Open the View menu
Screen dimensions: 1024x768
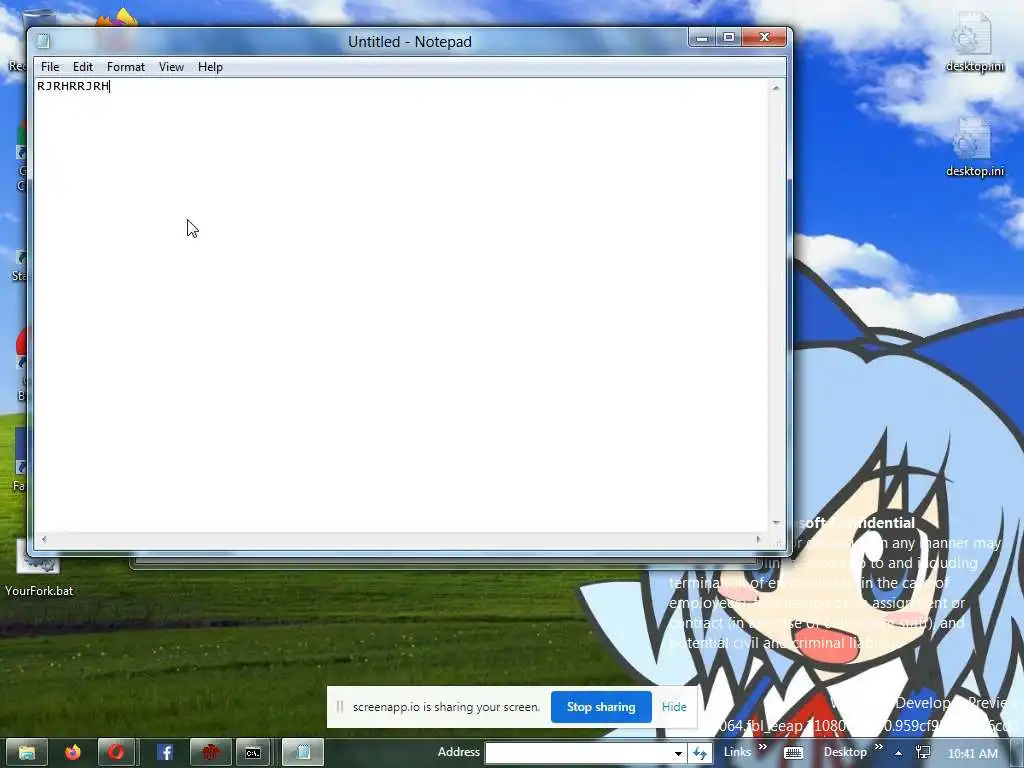click(171, 67)
